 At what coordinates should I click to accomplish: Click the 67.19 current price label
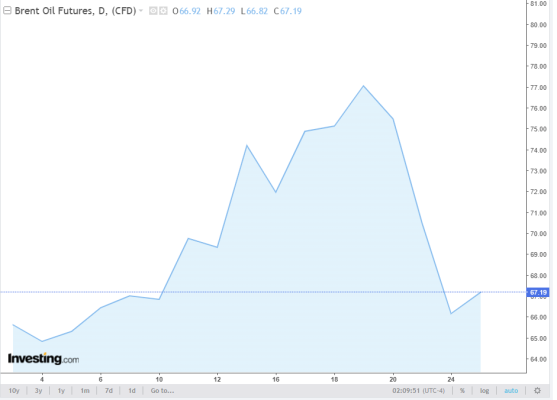point(538,292)
